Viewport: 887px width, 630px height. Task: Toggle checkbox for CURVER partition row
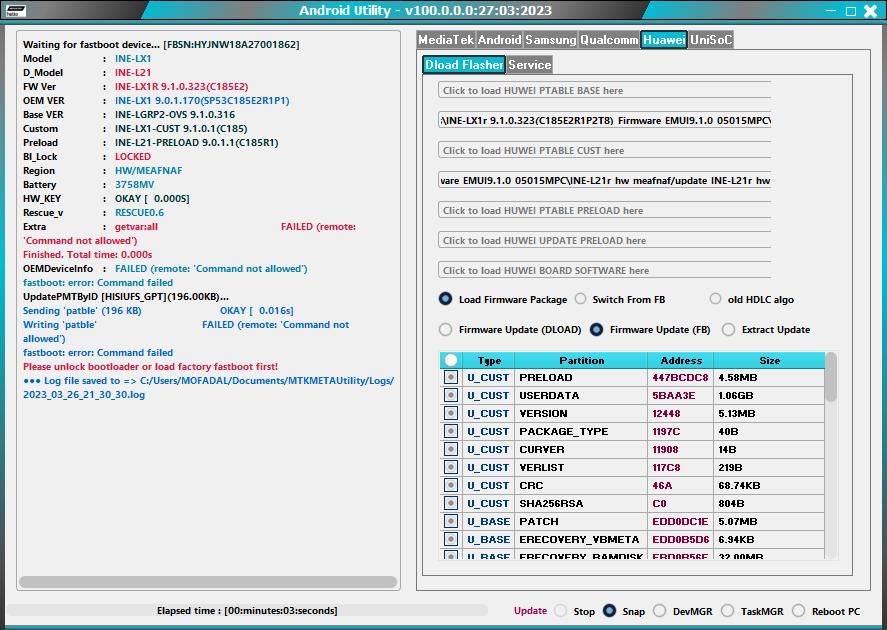point(451,450)
